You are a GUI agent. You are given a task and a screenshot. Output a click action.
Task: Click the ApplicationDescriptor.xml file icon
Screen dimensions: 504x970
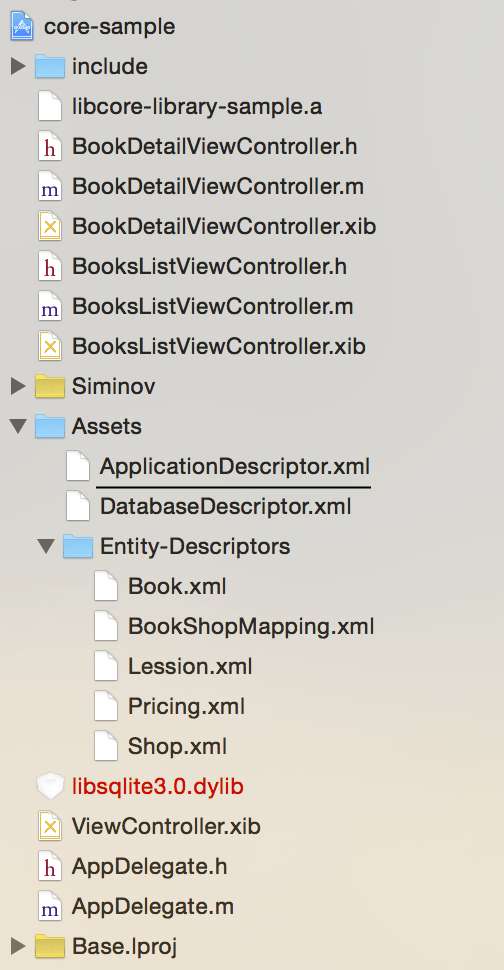point(79,466)
